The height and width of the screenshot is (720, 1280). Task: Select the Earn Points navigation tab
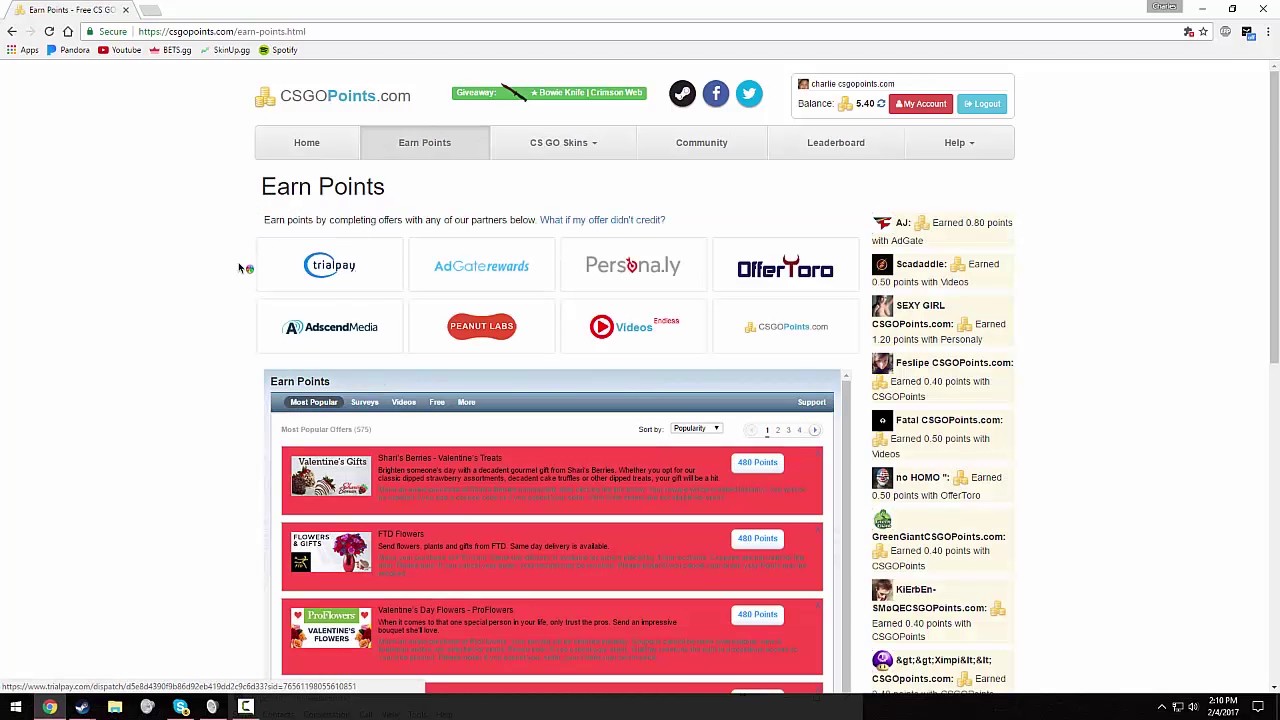point(425,143)
